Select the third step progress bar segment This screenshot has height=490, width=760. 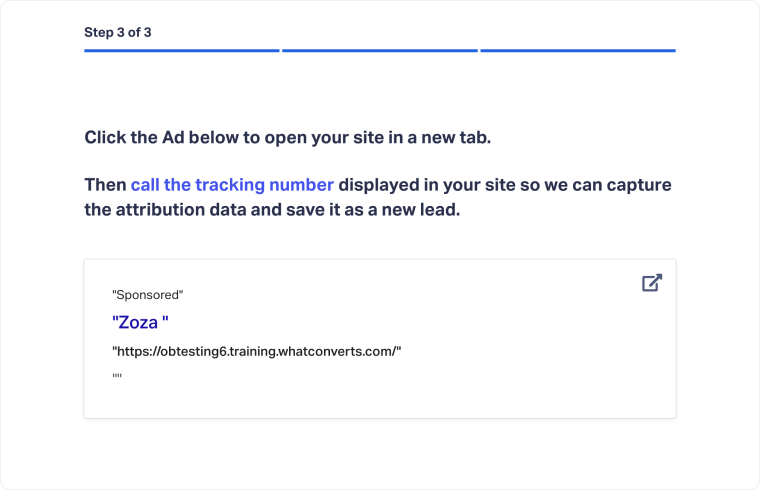(577, 50)
